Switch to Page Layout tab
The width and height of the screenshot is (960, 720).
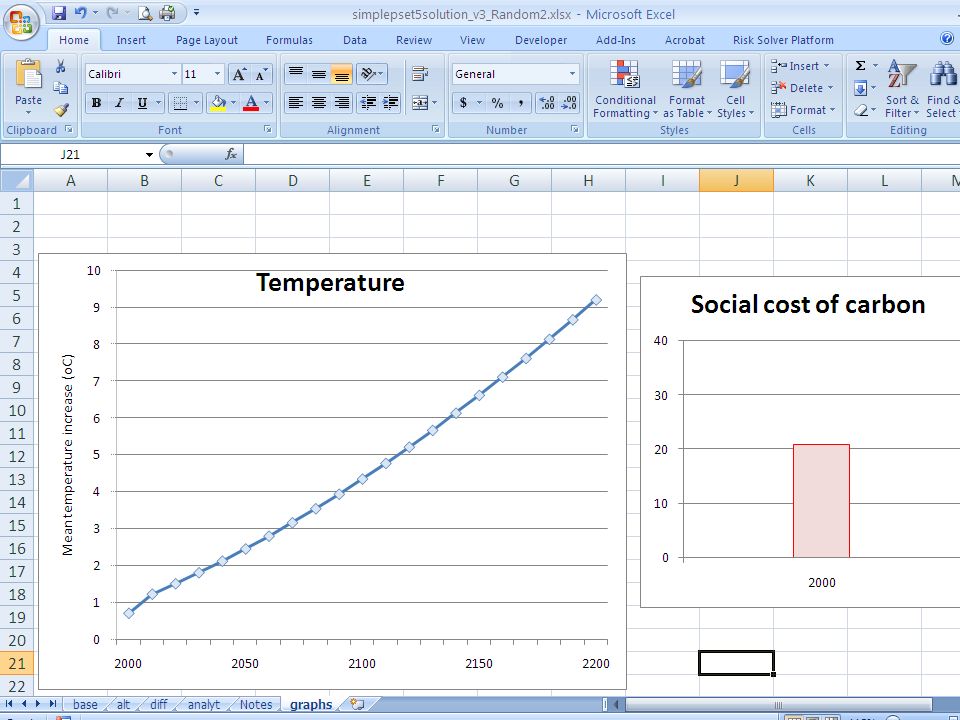coord(206,40)
